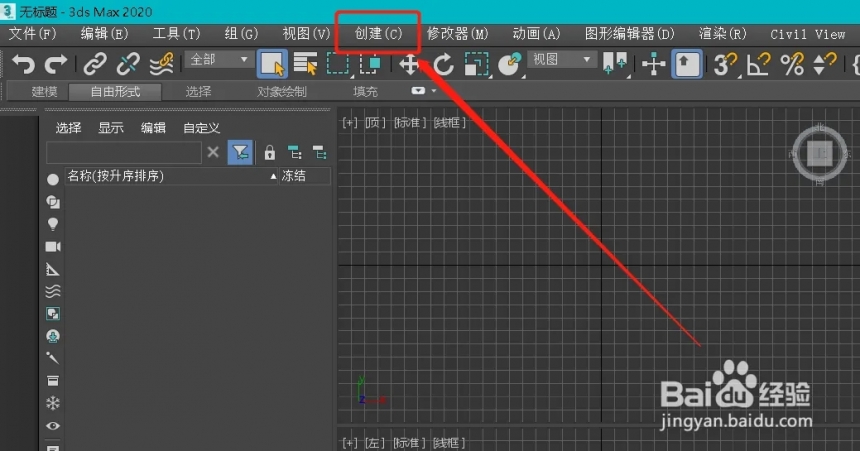The width and height of the screenshot is (860, 451).
Task: Toggle the 3D Snaps button
Action: (726, 64)
